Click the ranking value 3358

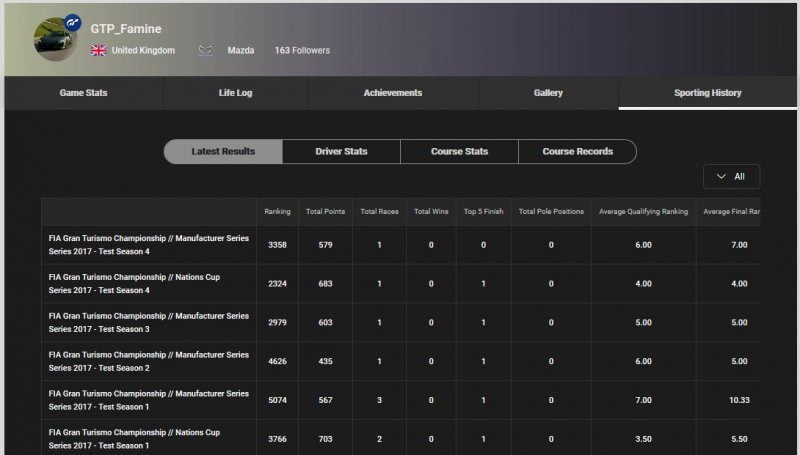coord(278,245)
